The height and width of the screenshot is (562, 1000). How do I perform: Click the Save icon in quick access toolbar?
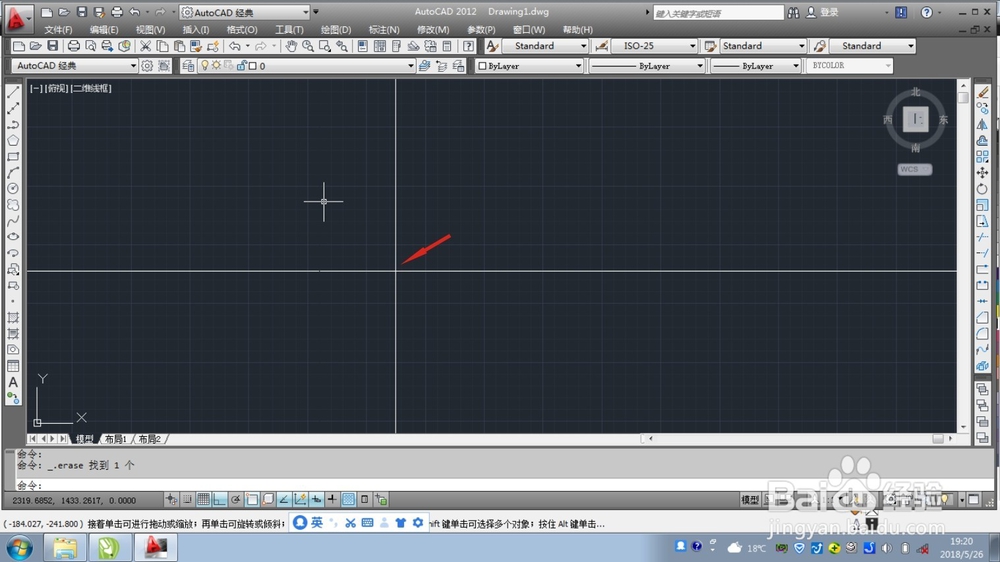point(81,12)
